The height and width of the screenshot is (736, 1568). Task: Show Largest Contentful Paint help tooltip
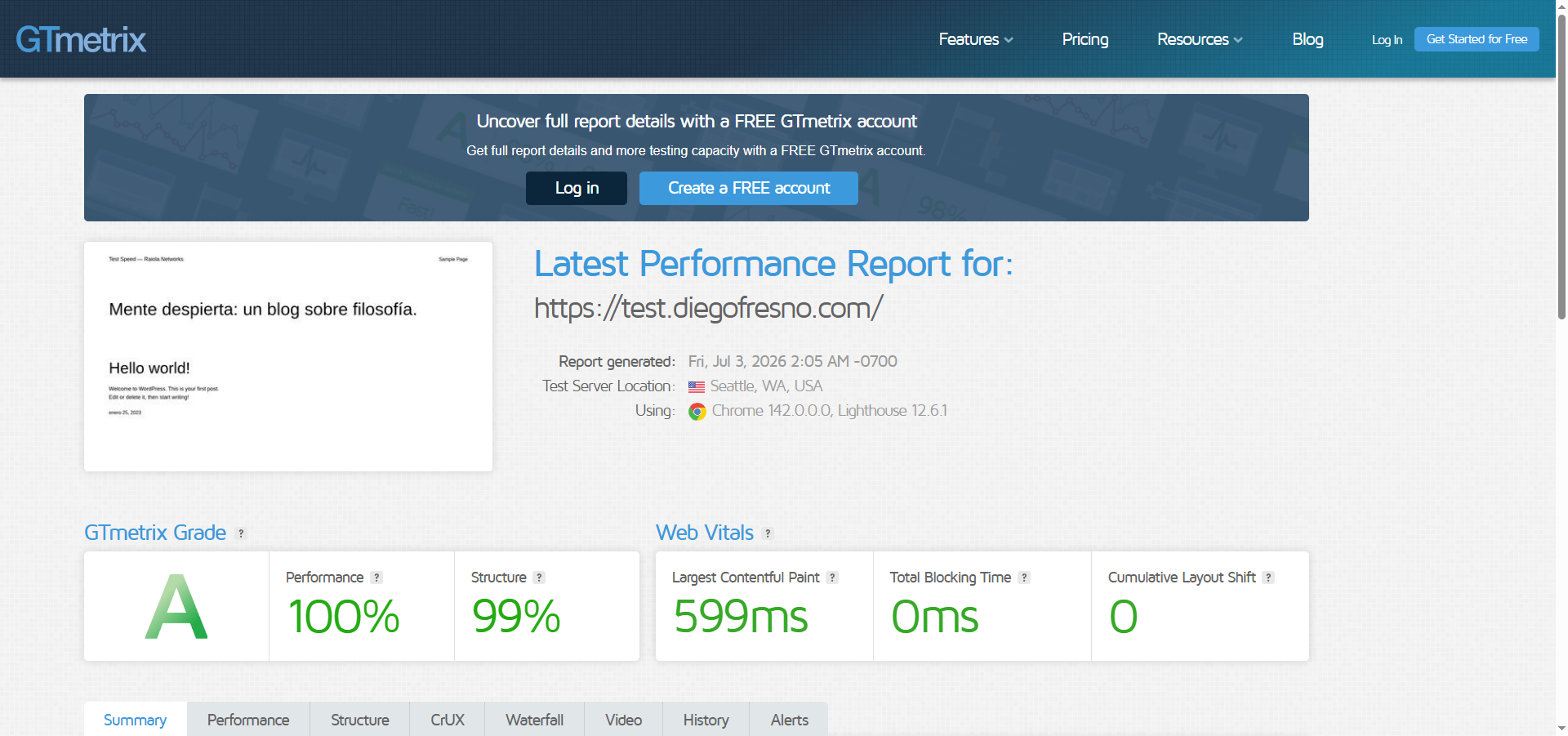tap(832, 578)
